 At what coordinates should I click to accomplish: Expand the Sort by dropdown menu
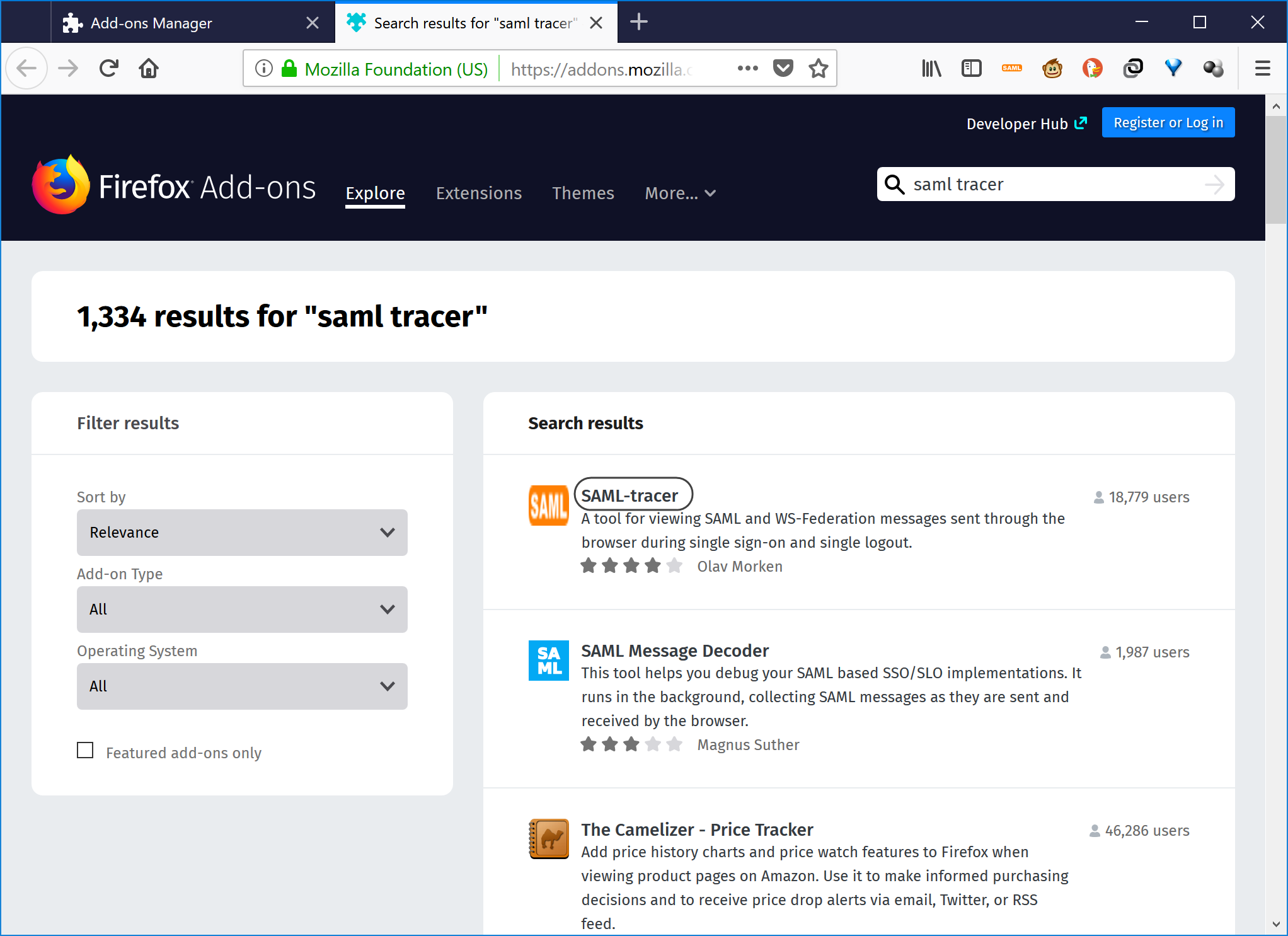pyautogui.click(x=241, y=532)
